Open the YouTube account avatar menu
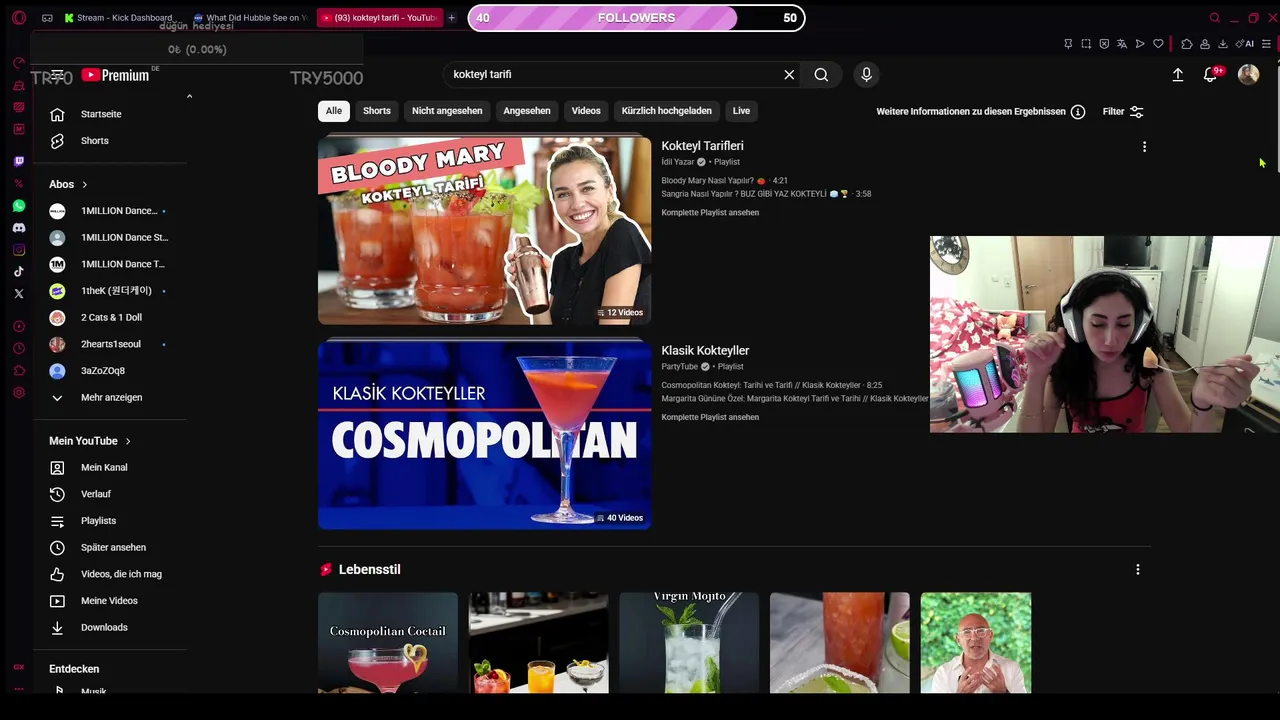The height and width of the screenshot is (720, 1280). click(x=1248, y=74)
